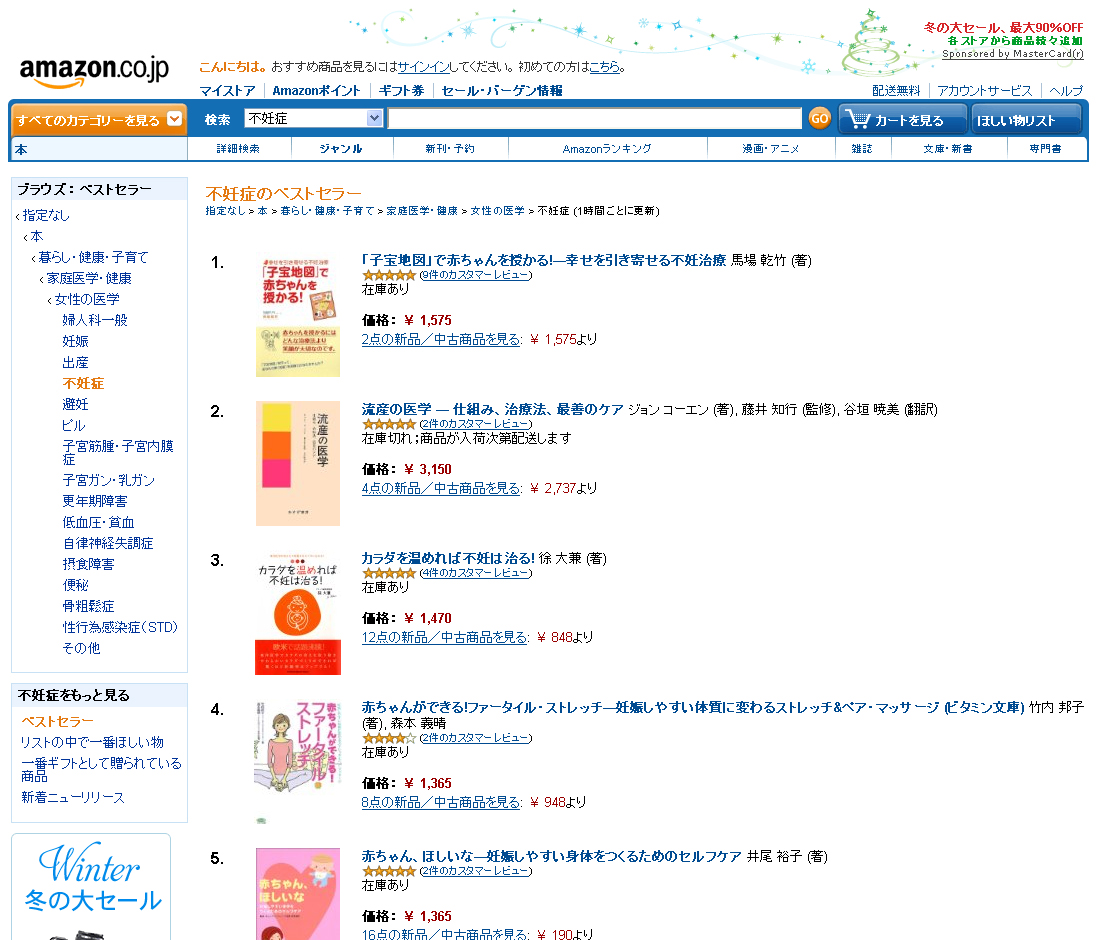Click the サインイン link
Image resolution: width=1097 pixels, height=940 pixels.
pos(423,67)
